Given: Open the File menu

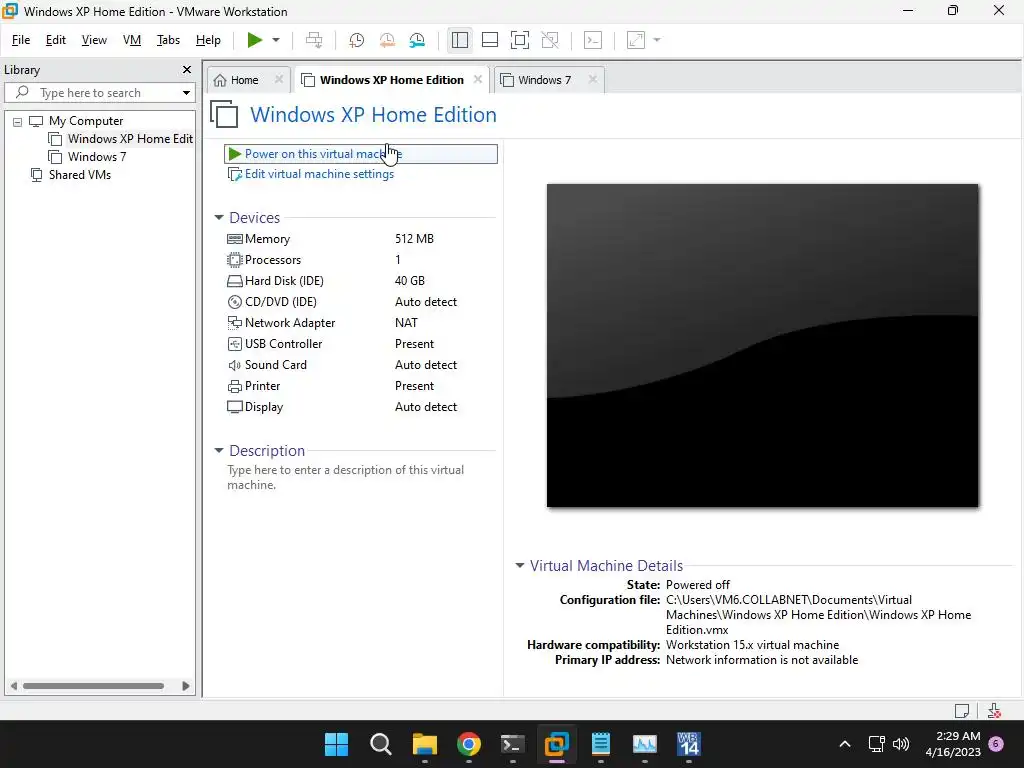Looking at the screenshot, I should (x=21, y=40).
